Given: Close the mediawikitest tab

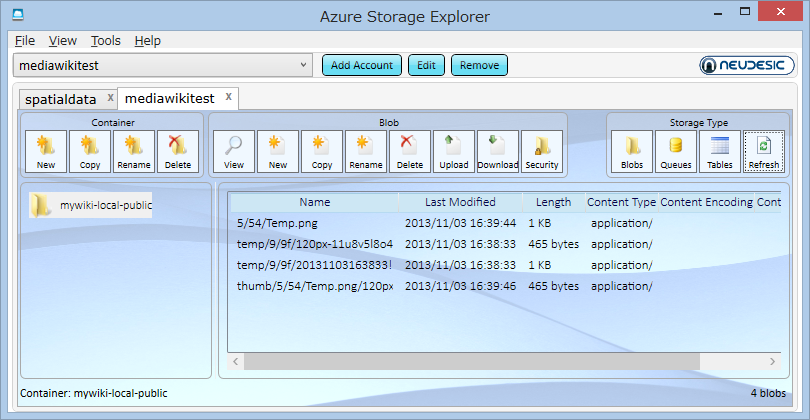Looking at the screenshot, I should (228, 96).
